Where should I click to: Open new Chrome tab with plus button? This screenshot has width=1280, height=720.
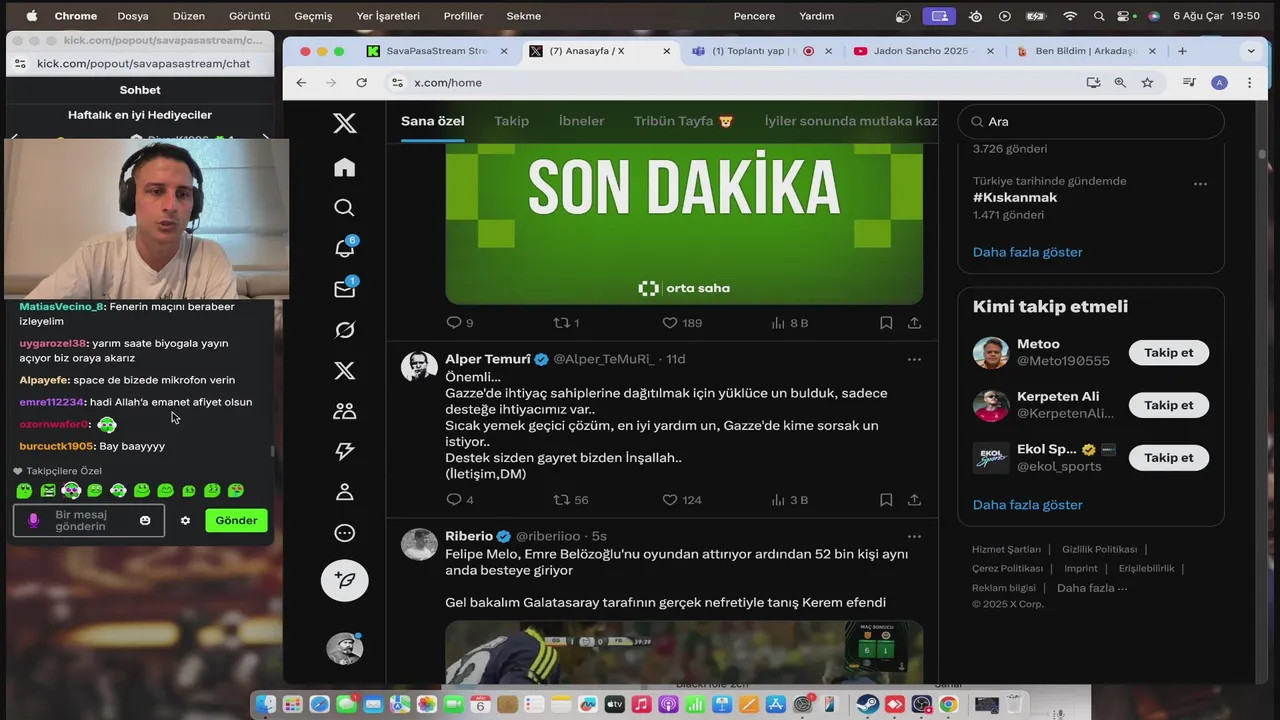point(1182,51)
